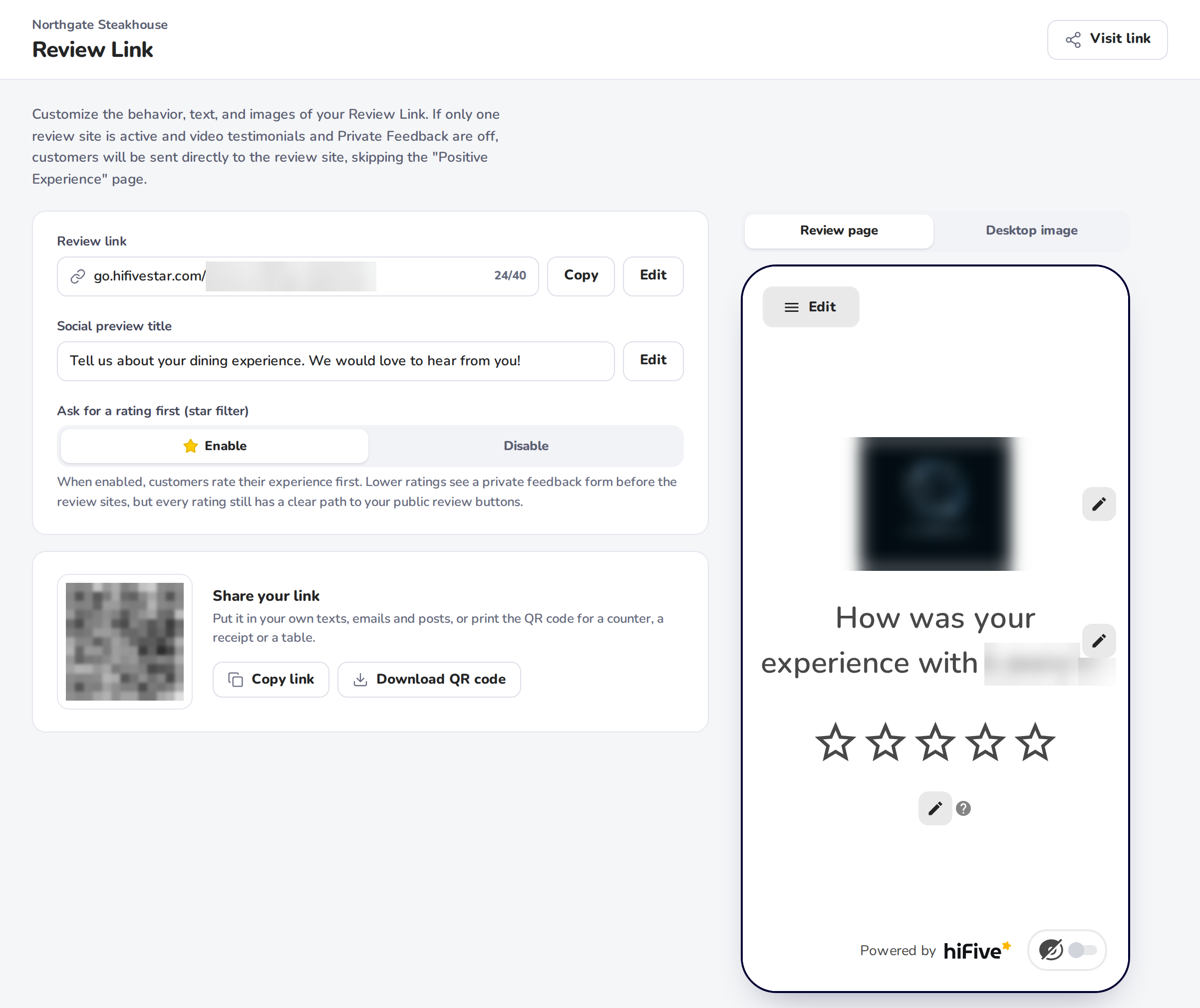Click the hiFive logo in preview footer
The height and width of the screenshot is (1008, 1200).
tap(977, 950)
